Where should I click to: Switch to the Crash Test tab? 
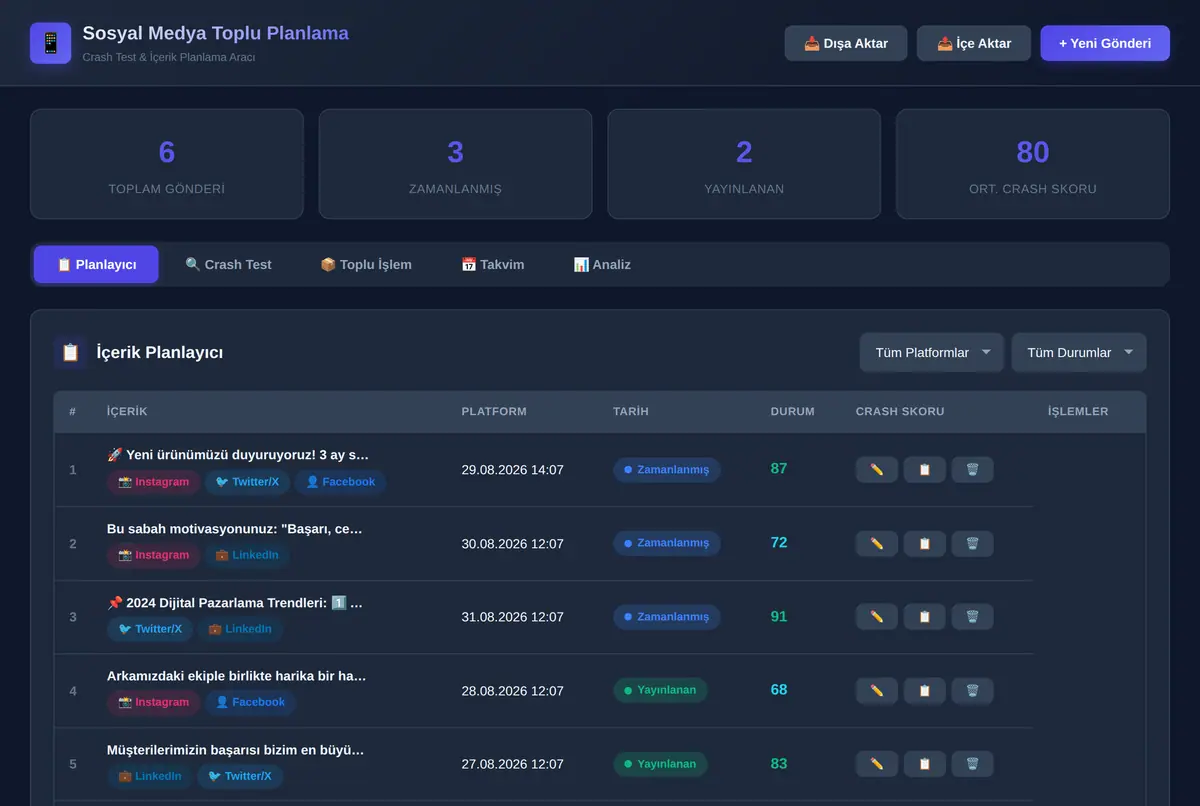click(228, 265)
